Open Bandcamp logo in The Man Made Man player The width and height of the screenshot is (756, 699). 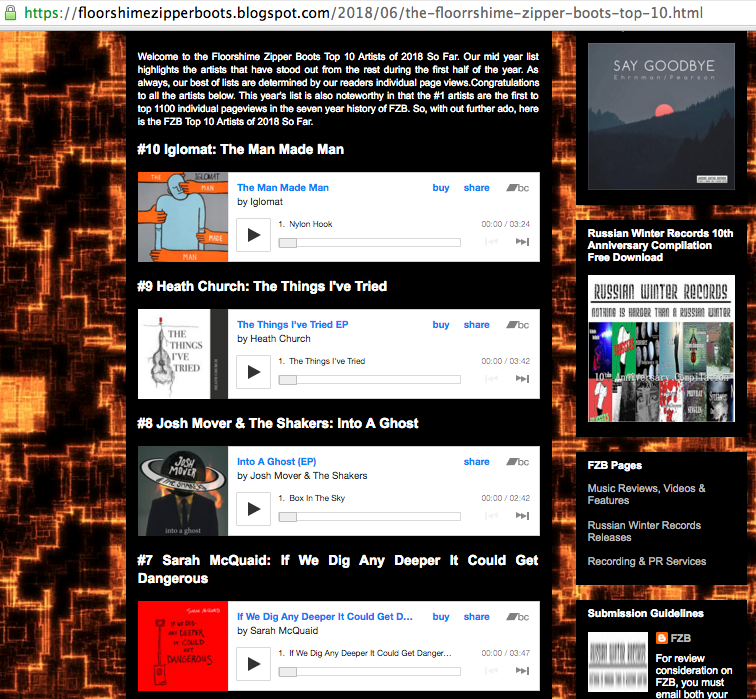click(517, 188)
